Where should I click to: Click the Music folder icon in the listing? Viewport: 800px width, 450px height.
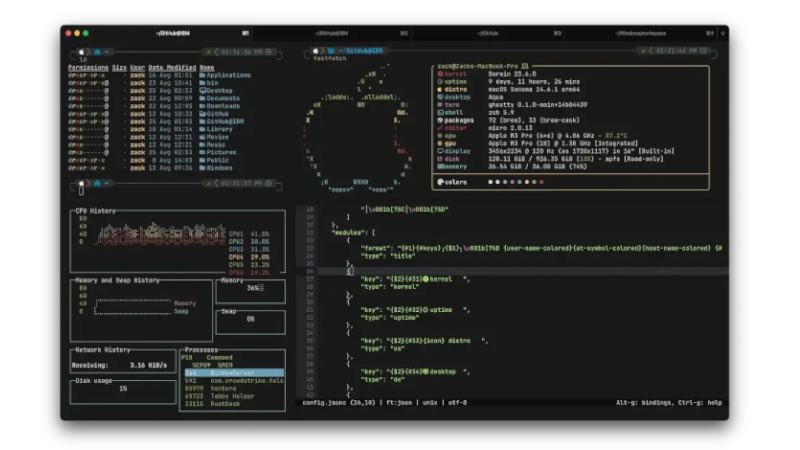pyautogui.click(x=203, y=144)
